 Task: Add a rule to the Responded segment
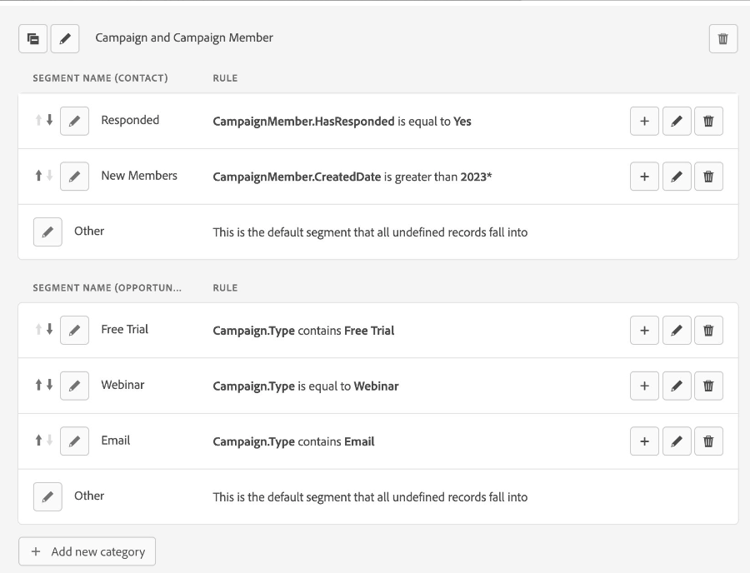click(644, 121)
